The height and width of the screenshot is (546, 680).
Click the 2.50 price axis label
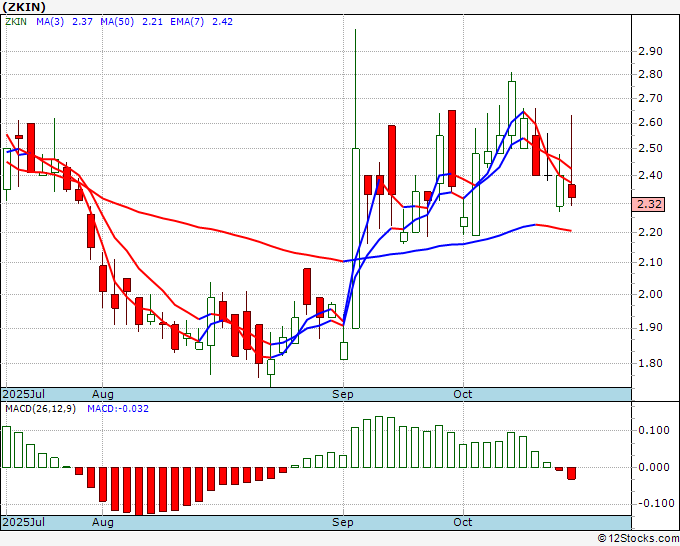[x=651, y=148]
